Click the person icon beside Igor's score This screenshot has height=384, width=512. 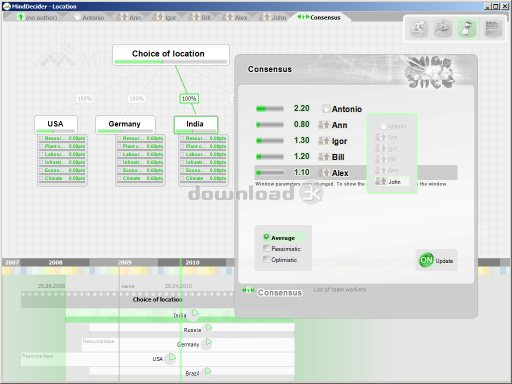[324, 141]
